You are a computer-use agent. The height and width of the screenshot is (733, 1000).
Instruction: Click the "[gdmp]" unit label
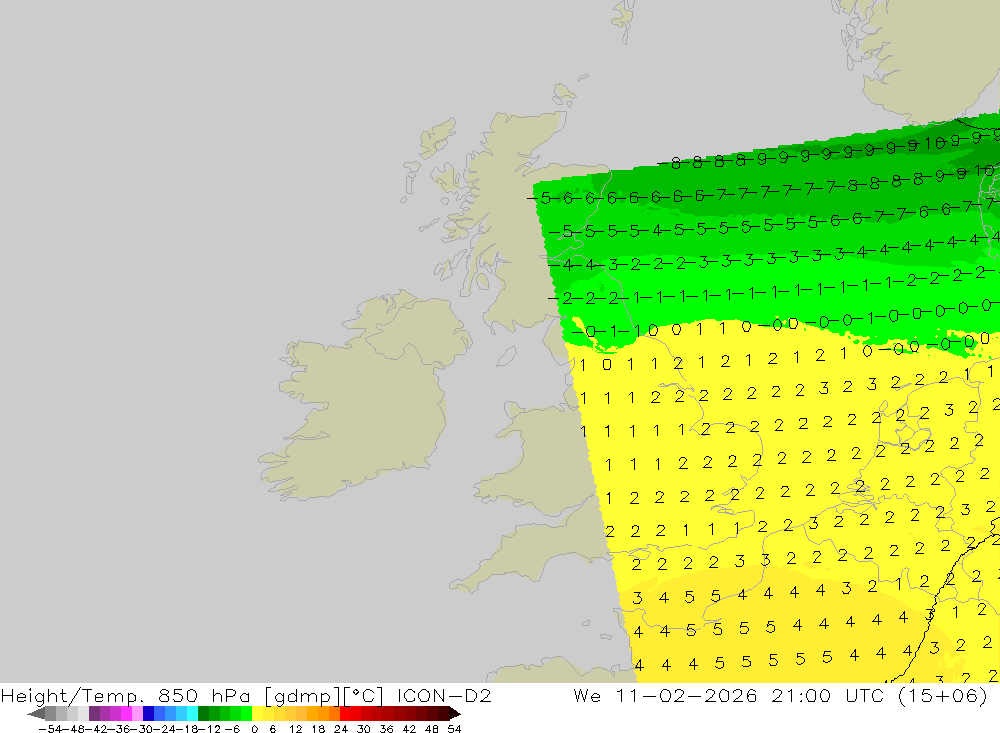coord(302,696)
